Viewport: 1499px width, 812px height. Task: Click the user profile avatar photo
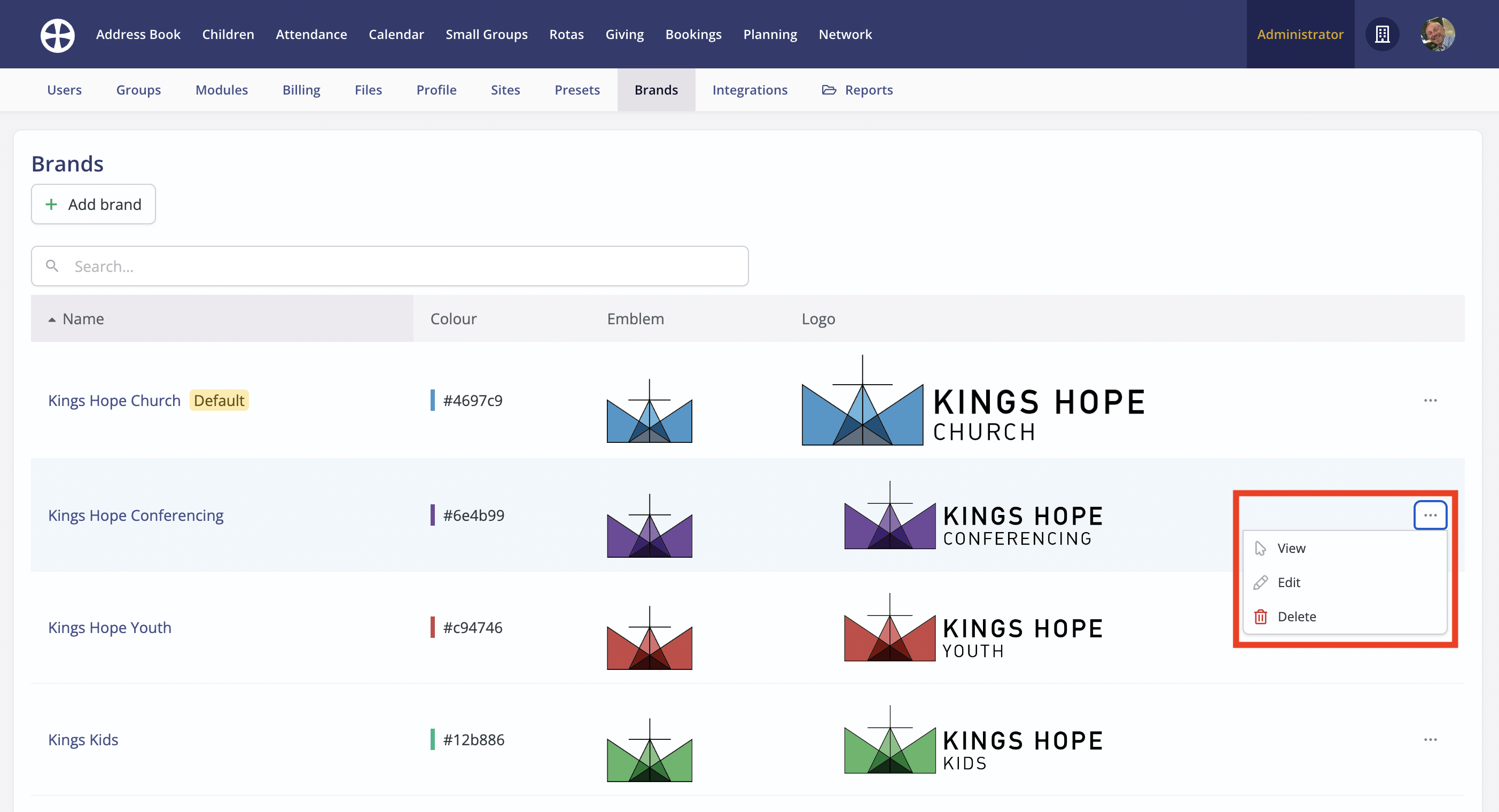tap(1438, 34)
